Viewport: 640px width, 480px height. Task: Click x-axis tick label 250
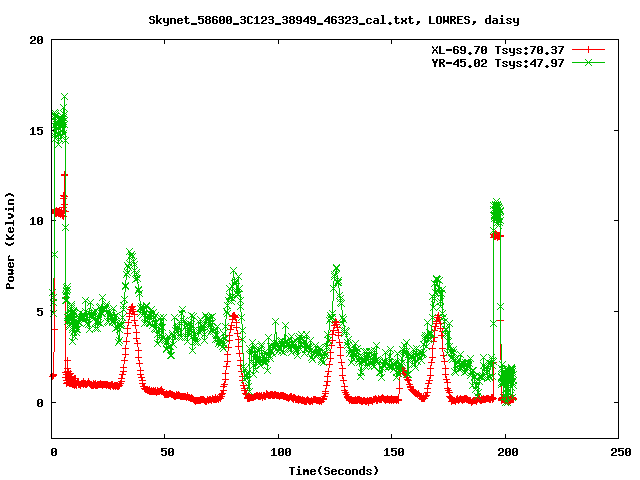[621, 452]
